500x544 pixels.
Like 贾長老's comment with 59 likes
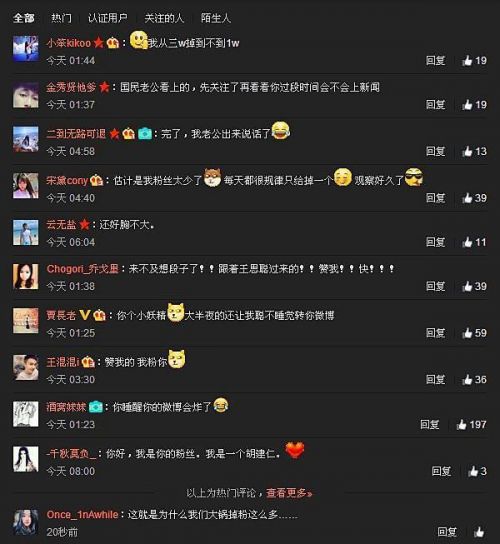coord(474,333)
